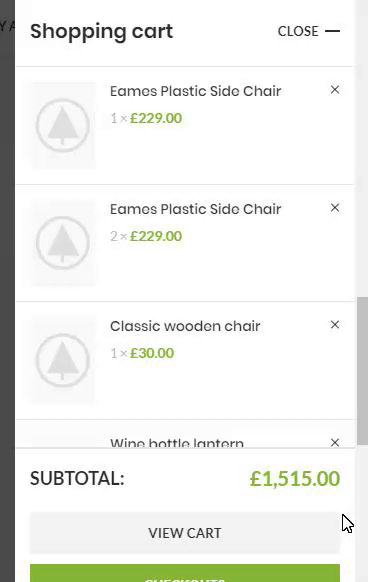Open the View Cart page

[185, 533]
